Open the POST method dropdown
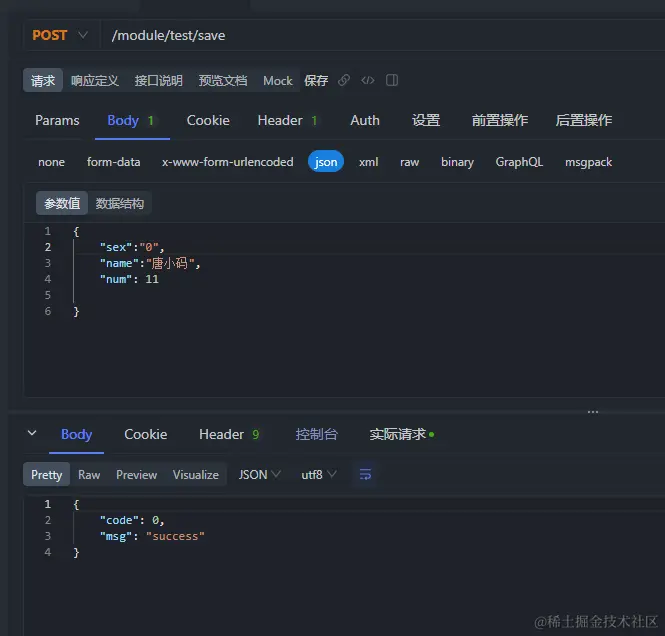Image resolution: width=665 pixels, height=636 pixels. pos(60,35)
